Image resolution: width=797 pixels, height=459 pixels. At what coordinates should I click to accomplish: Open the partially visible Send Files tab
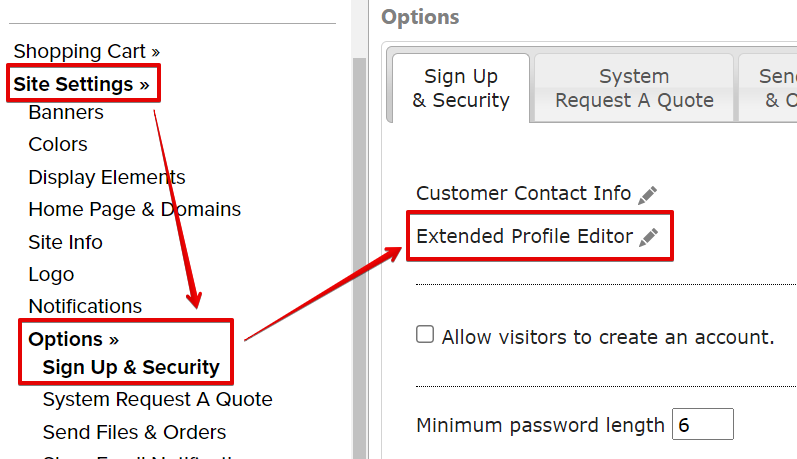tap(768, 88)
